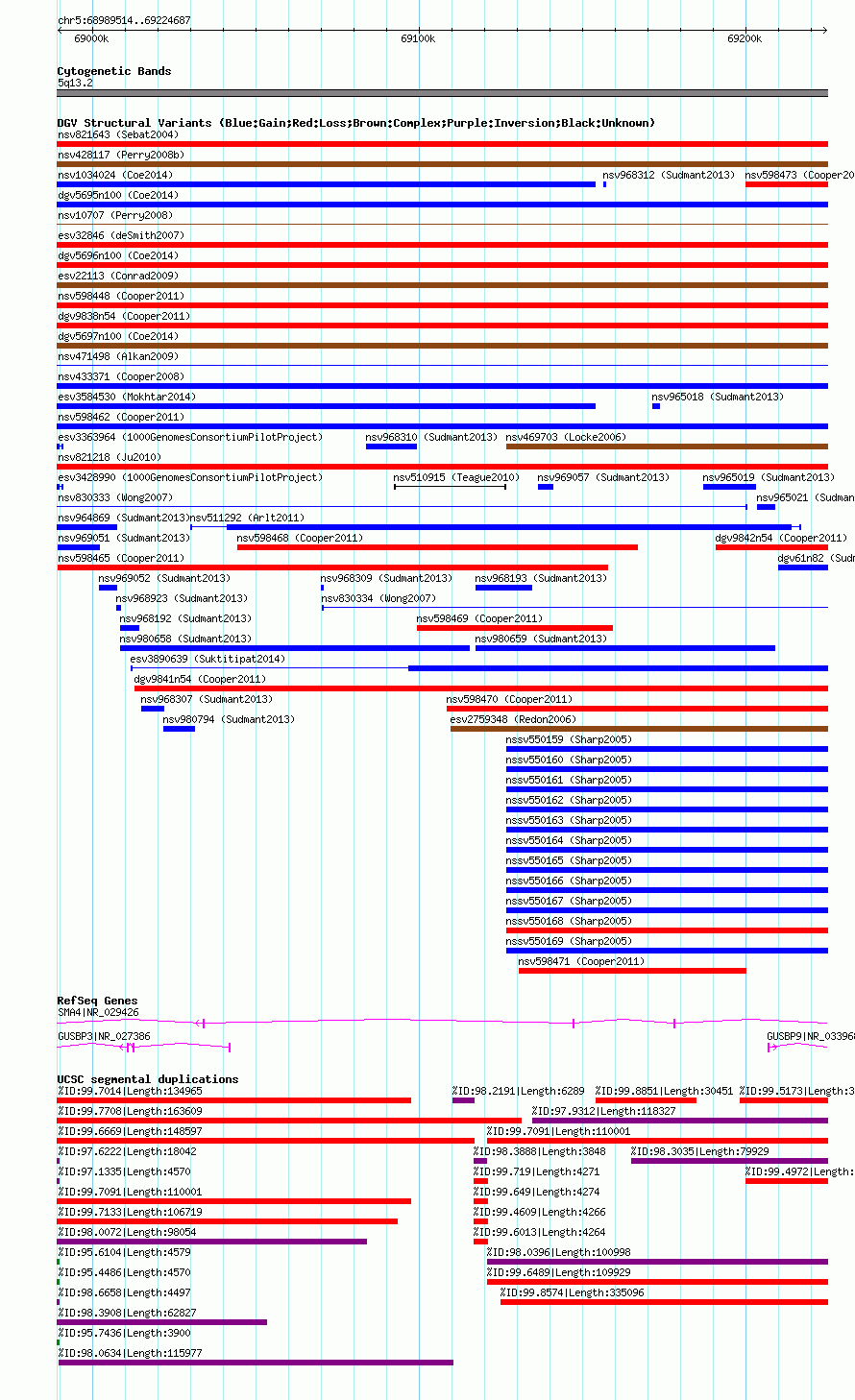Click the nsv969052 (Sudmant2013) label

pyautogui.click(x=164, y=578)
